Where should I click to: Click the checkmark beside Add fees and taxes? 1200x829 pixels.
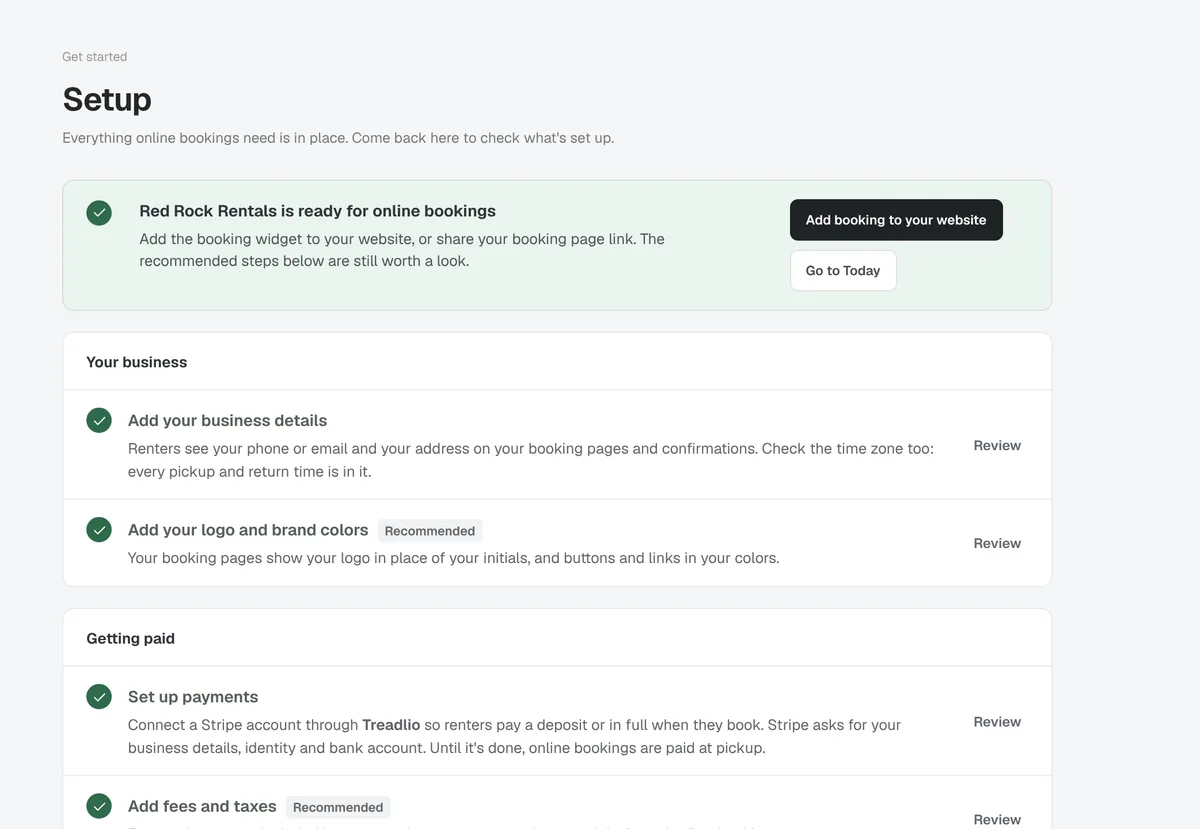click(x=99, y=806)
